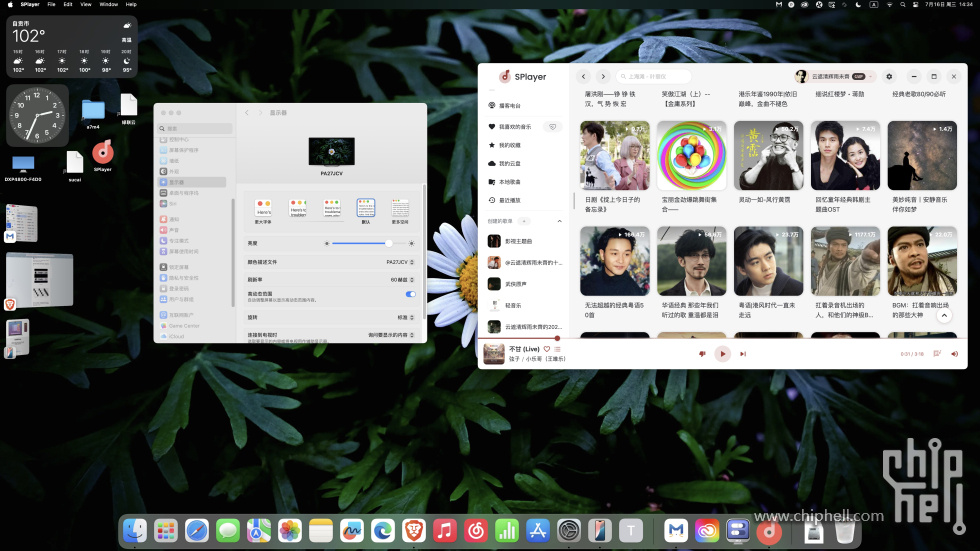Open the SPlayer application menu
This screenshot has height=551, width=980.
[x=29, y=4]
